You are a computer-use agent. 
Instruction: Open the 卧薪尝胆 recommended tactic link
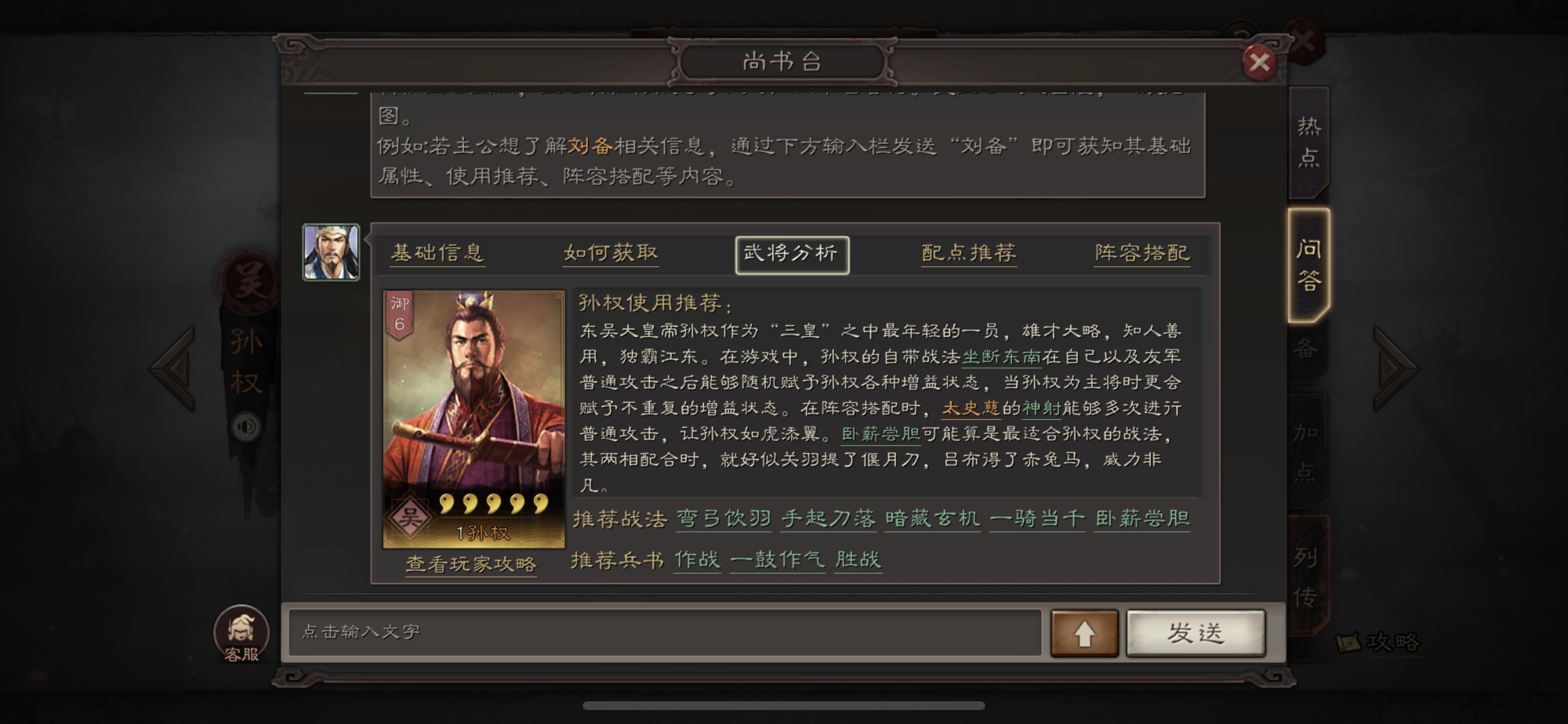pos(1142,519)
